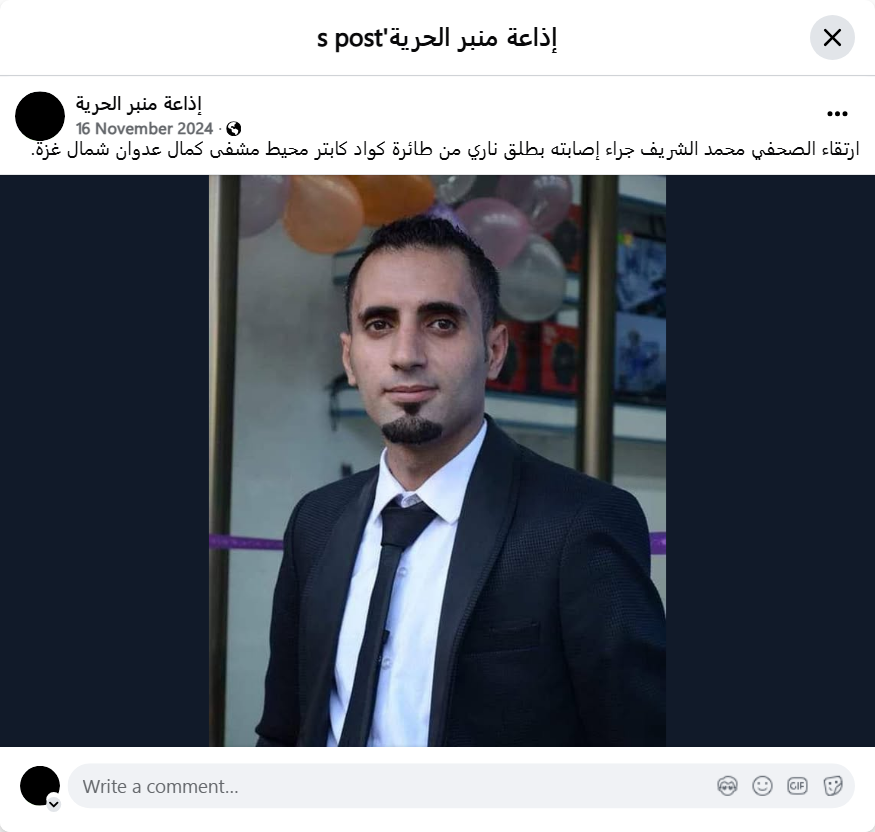Click the Arabic post caption text
The image size is (875, 832).
tap(445, 150)
